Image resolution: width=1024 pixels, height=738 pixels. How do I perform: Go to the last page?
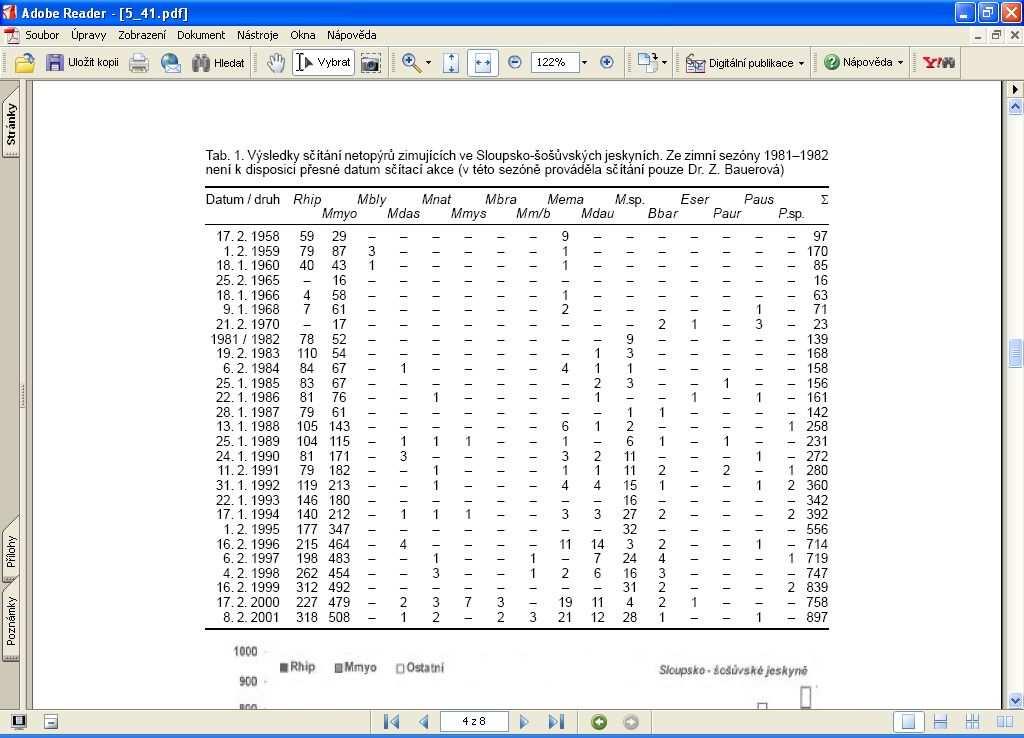(556, 722)
